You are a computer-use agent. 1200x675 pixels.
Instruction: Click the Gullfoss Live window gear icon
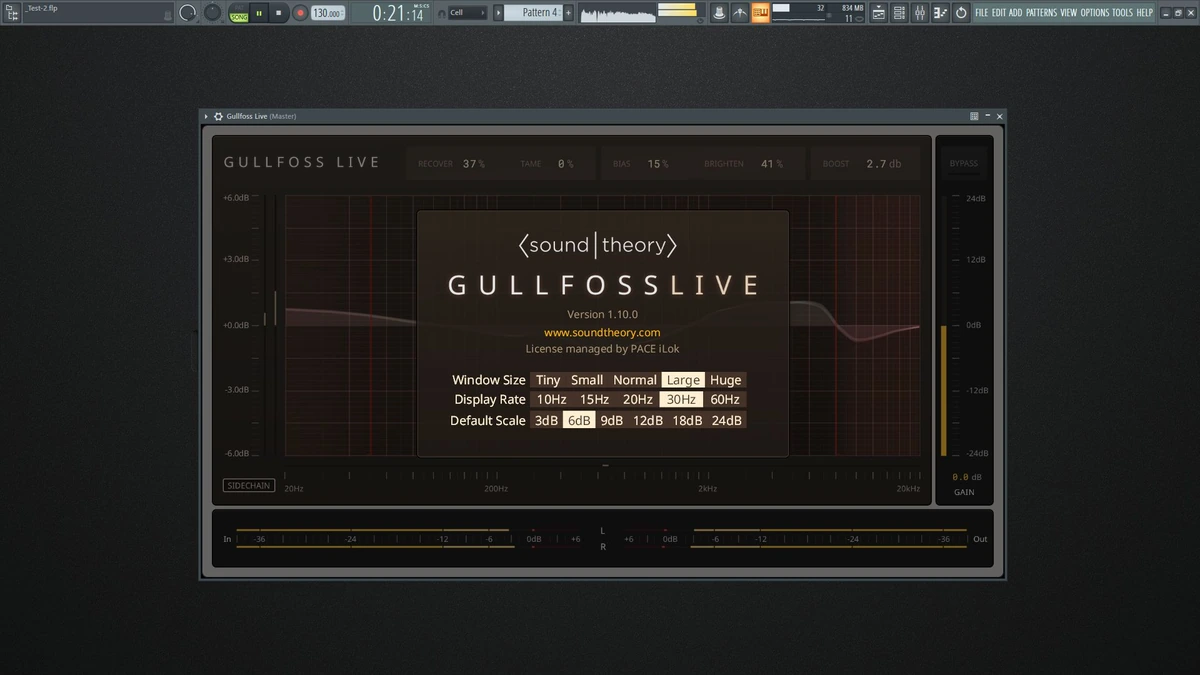coord(218,116)
